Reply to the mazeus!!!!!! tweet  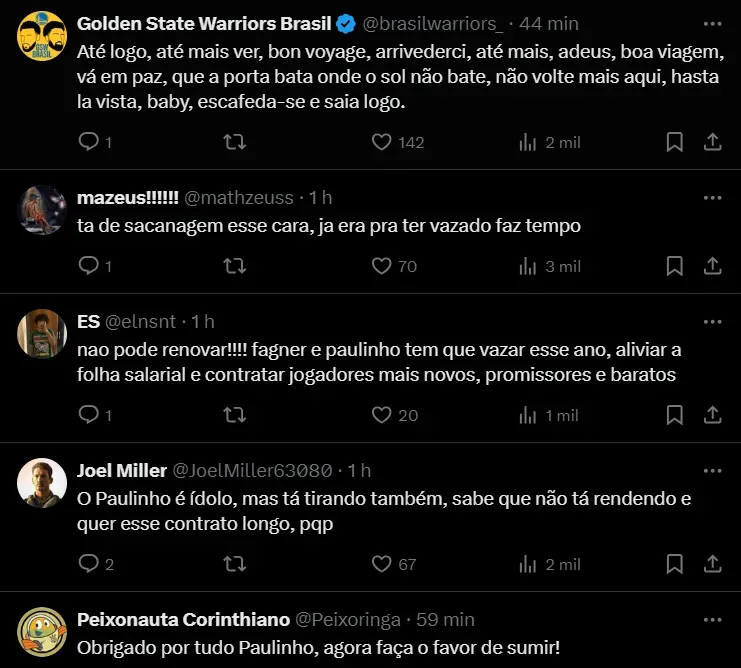(x=89, y=266)
